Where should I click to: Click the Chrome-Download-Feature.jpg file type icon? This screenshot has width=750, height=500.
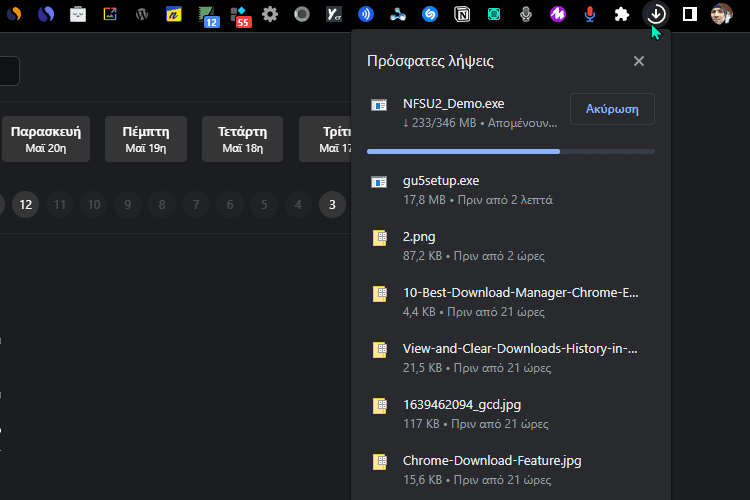(380, 462)
